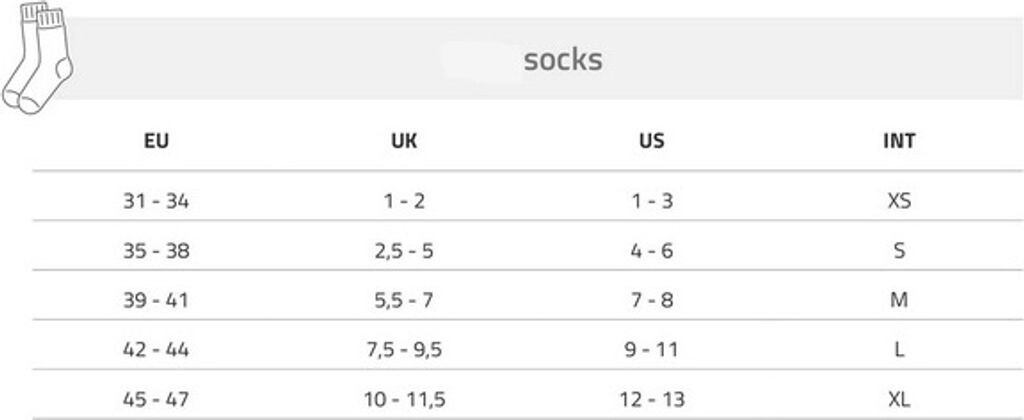Image resolution: width=1024 pixels, height=420 pixels.
Task: Click UK size 2,5 - 5 cell
Action: pos(404,251)
